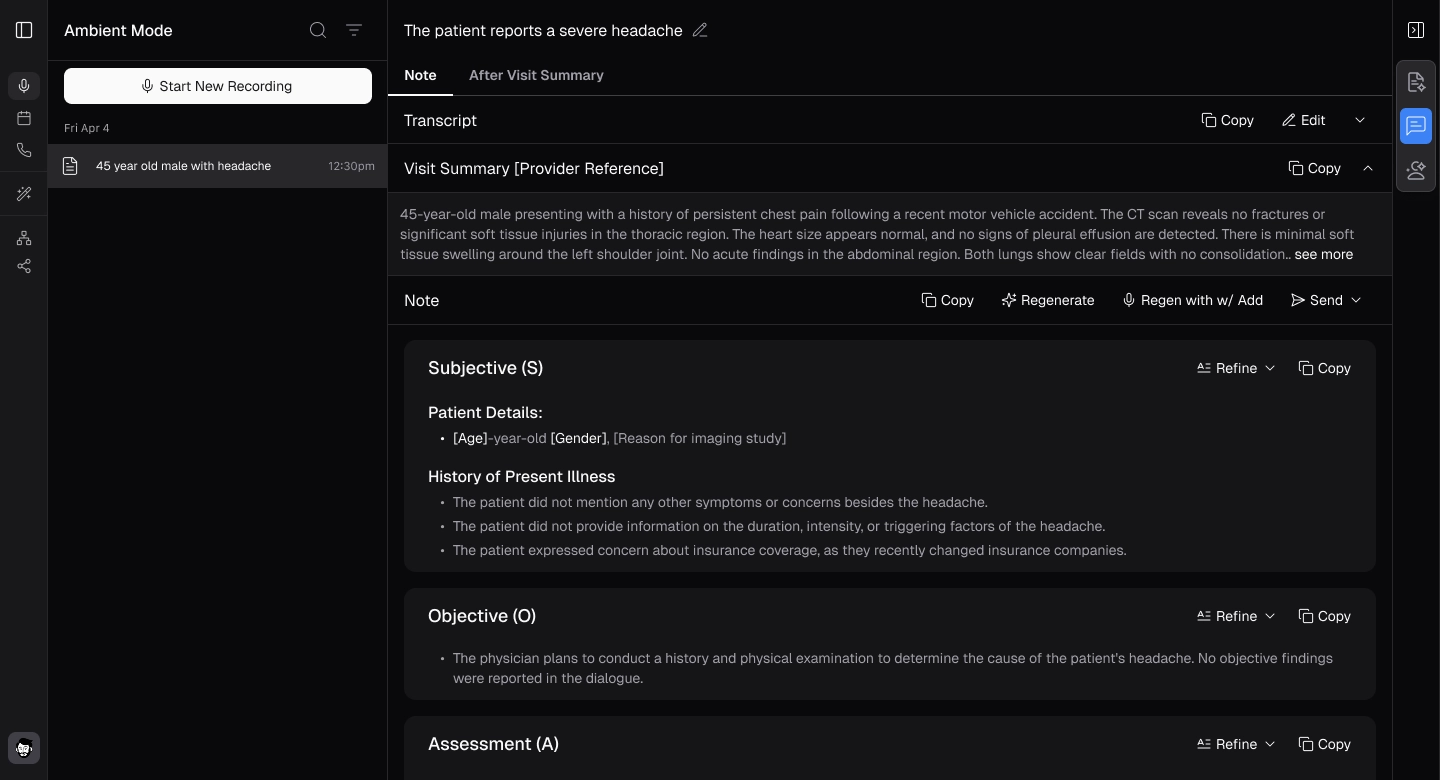Click the insurance coverage concern bullet
The image size is (1440, 780).
pos(789,550)
